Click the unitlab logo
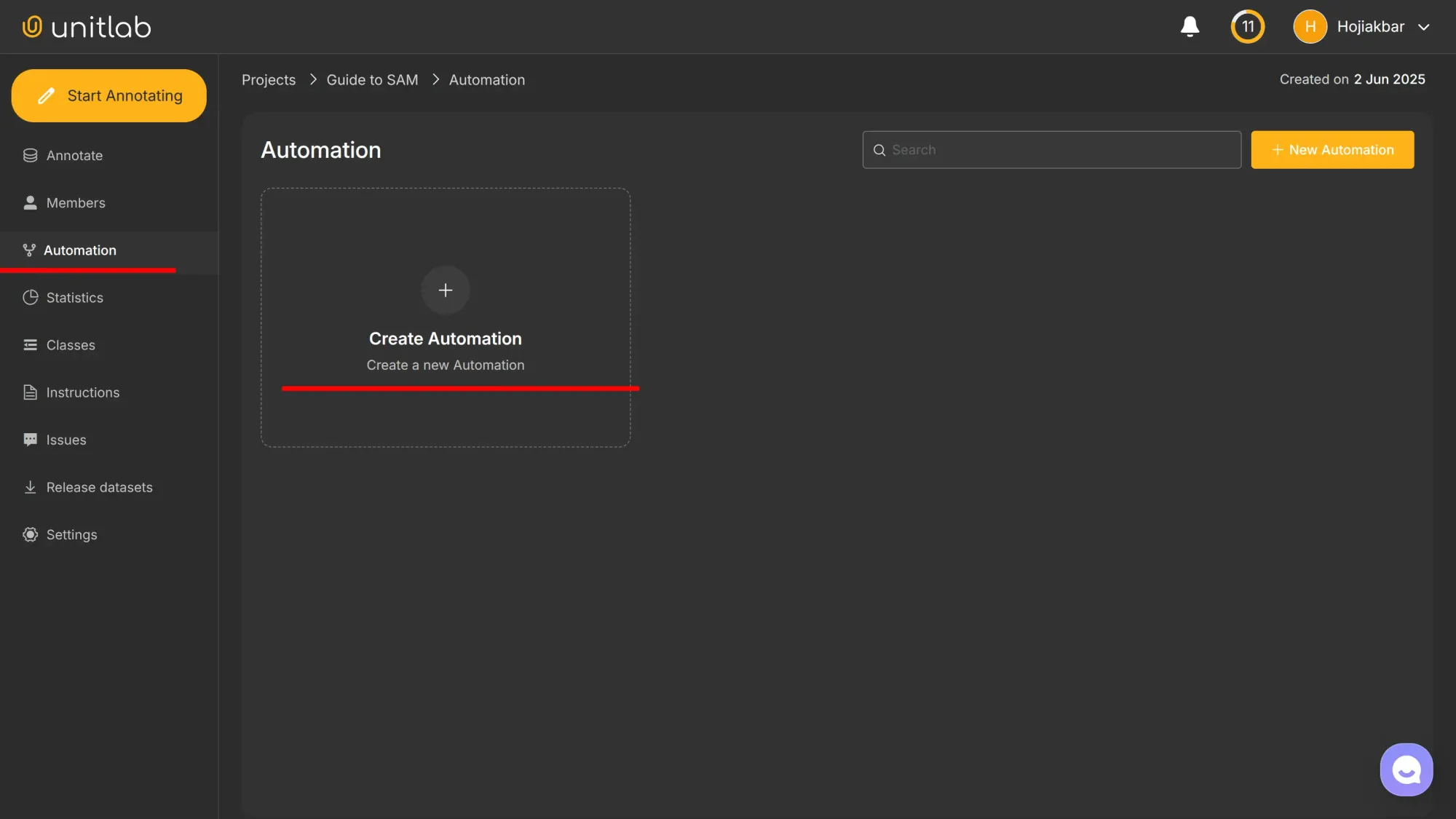 point(86,26)
